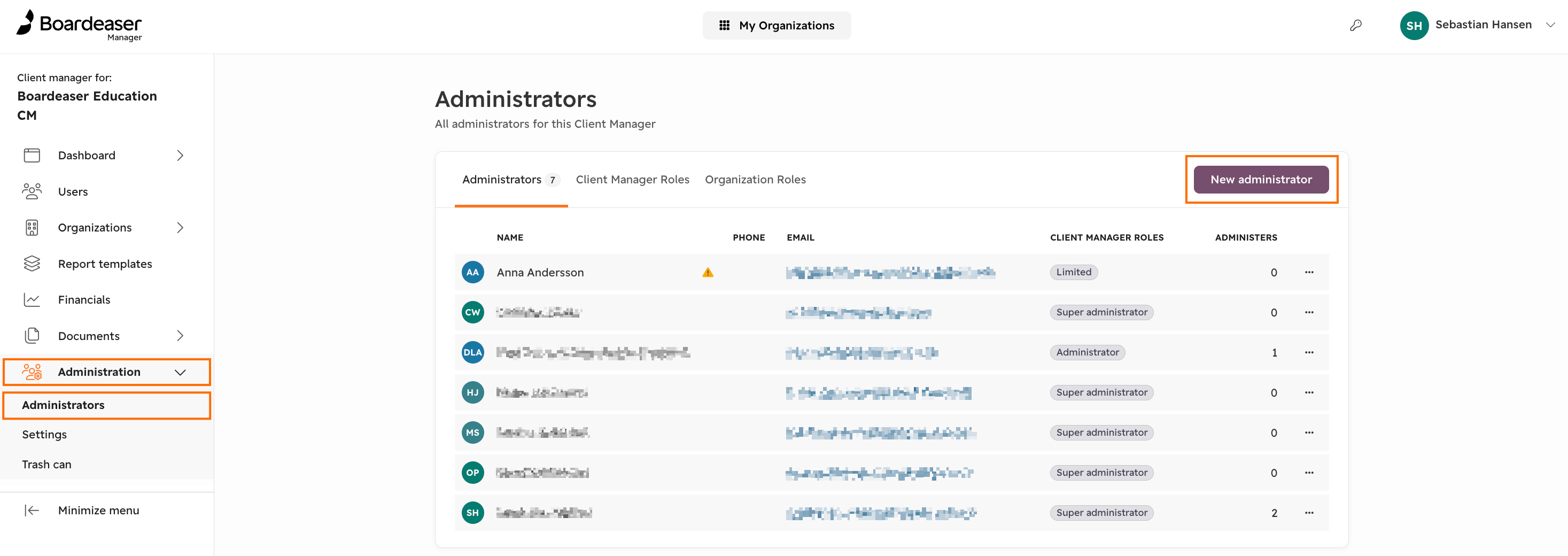Click the AA avatar circle
This screenshot has height=556, width=1568.
click(472, 272)
